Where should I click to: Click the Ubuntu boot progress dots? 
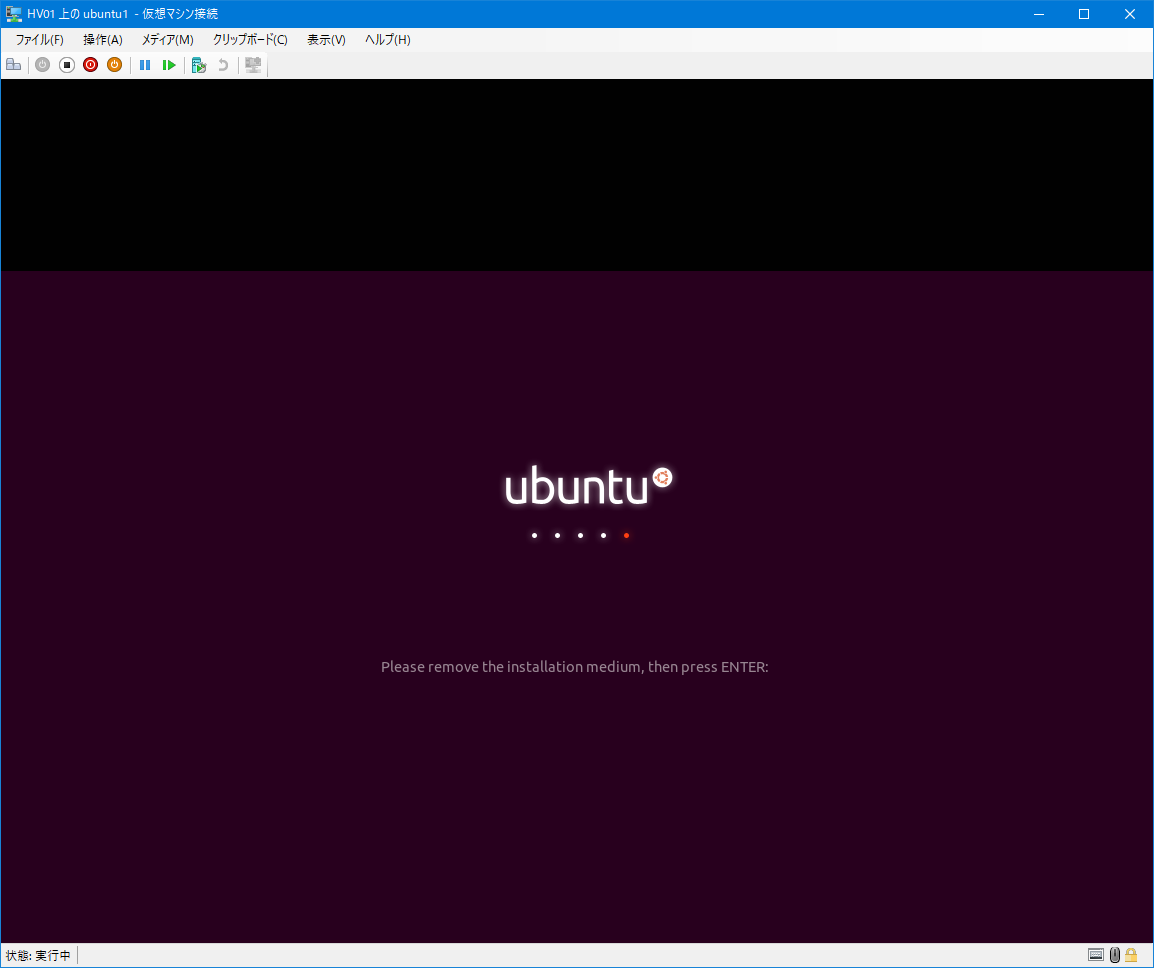pyautogui.click(x=580, y=535)
